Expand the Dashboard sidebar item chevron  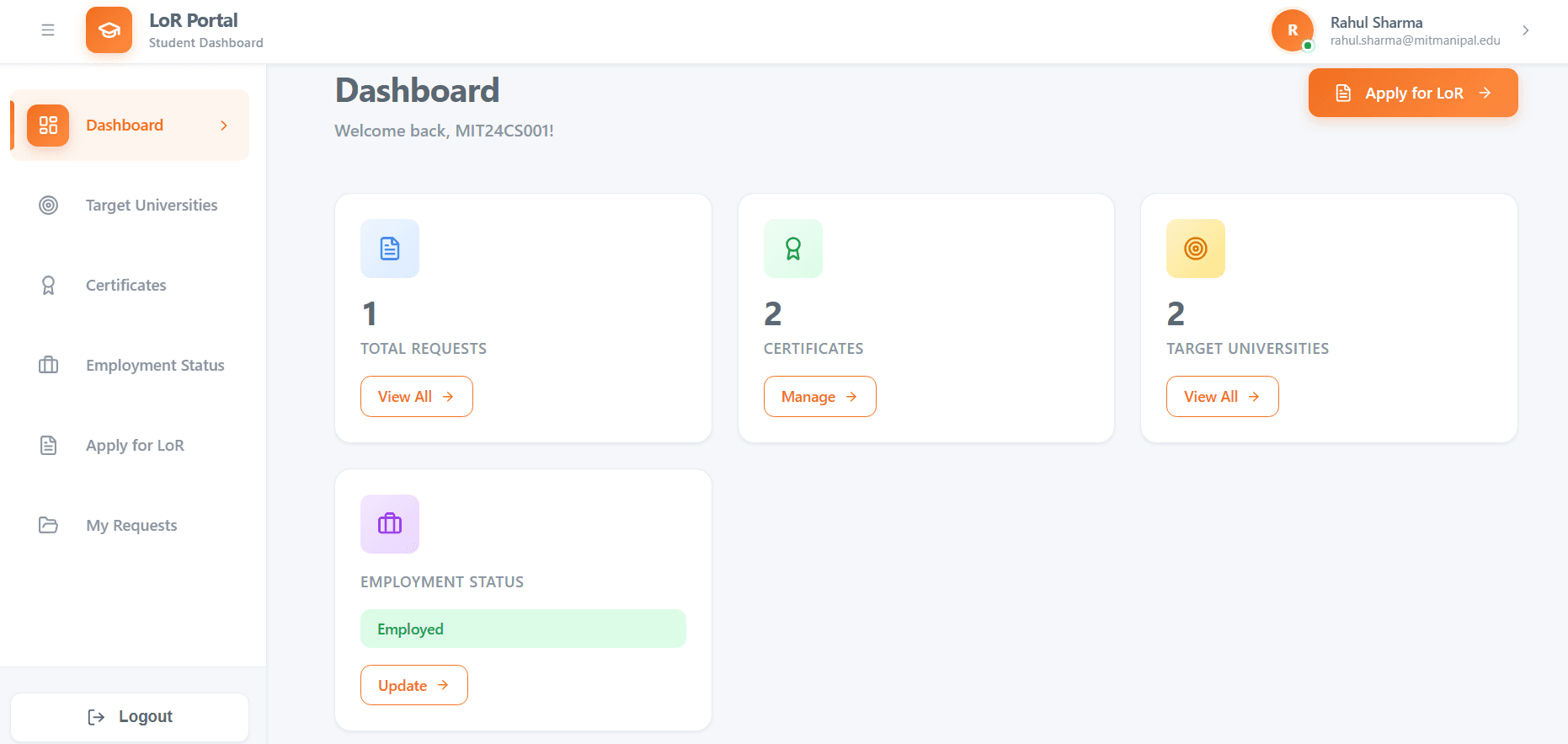[x=224, y=126]
